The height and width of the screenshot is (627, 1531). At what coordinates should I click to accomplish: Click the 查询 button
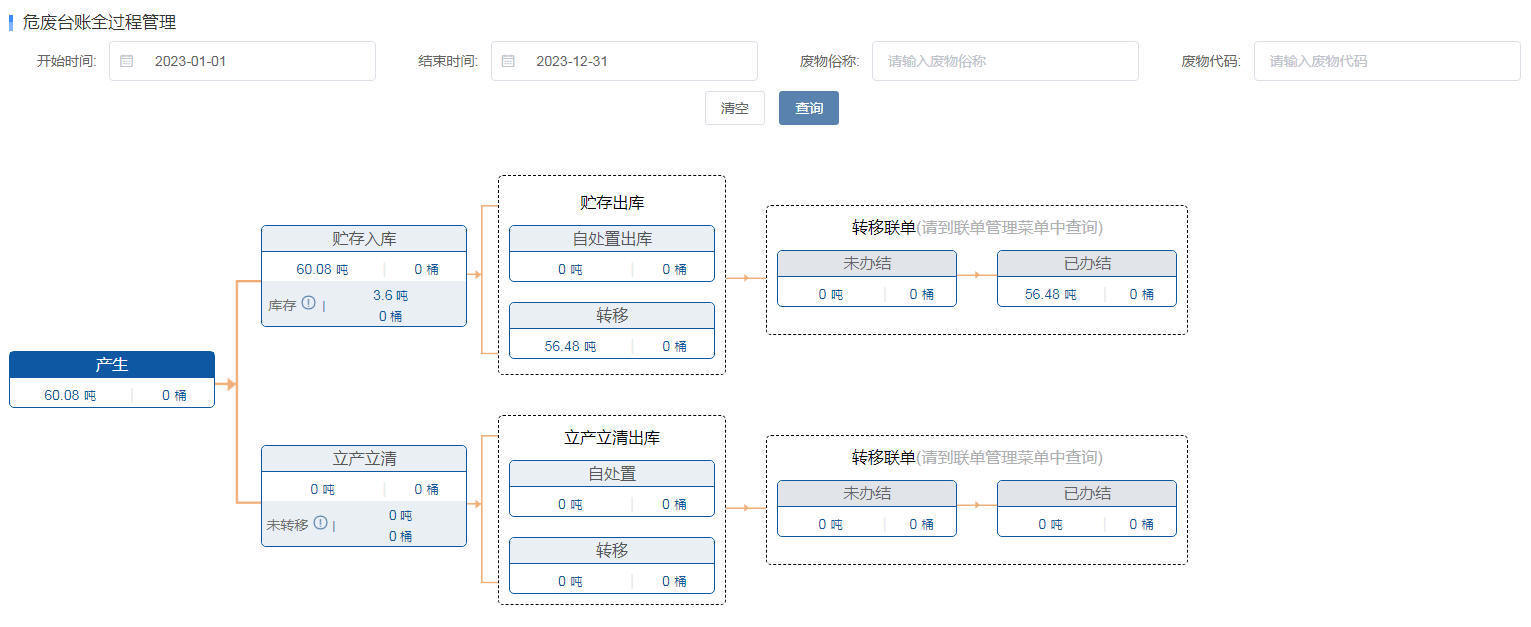coord(809,108)
